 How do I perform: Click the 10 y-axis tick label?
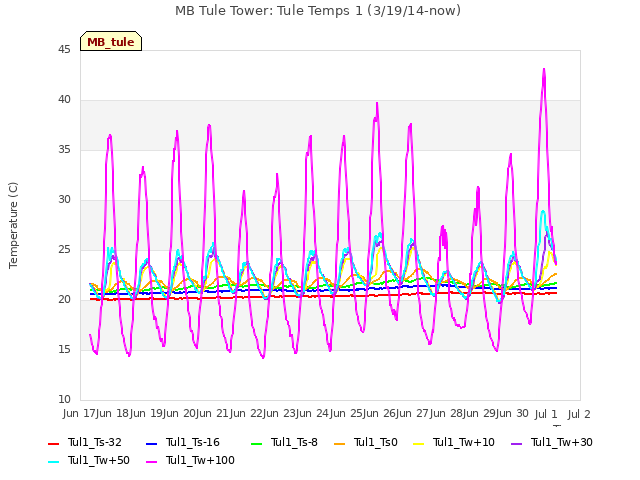(x=64, y=400)
